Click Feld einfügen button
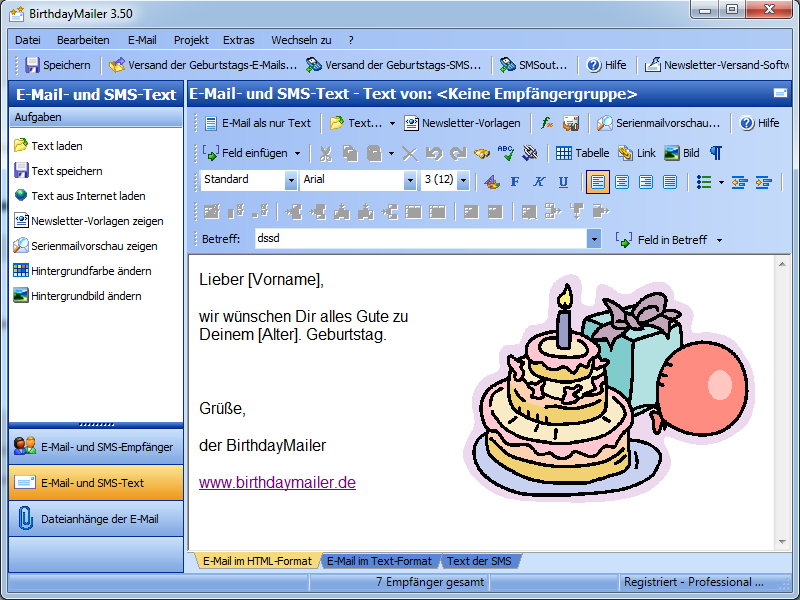Viewport: 800px width, 600px height. click(x=245, y=153)
